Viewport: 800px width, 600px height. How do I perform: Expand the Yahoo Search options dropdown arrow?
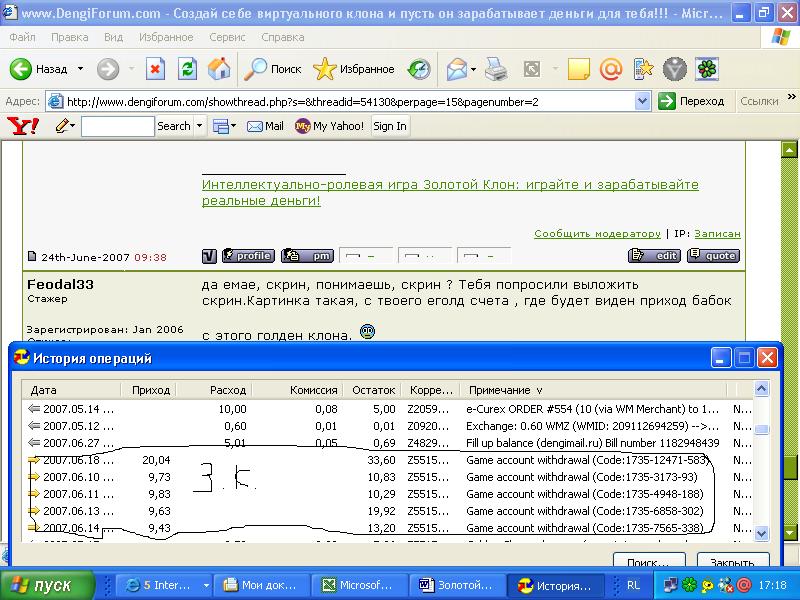point(200,126)
